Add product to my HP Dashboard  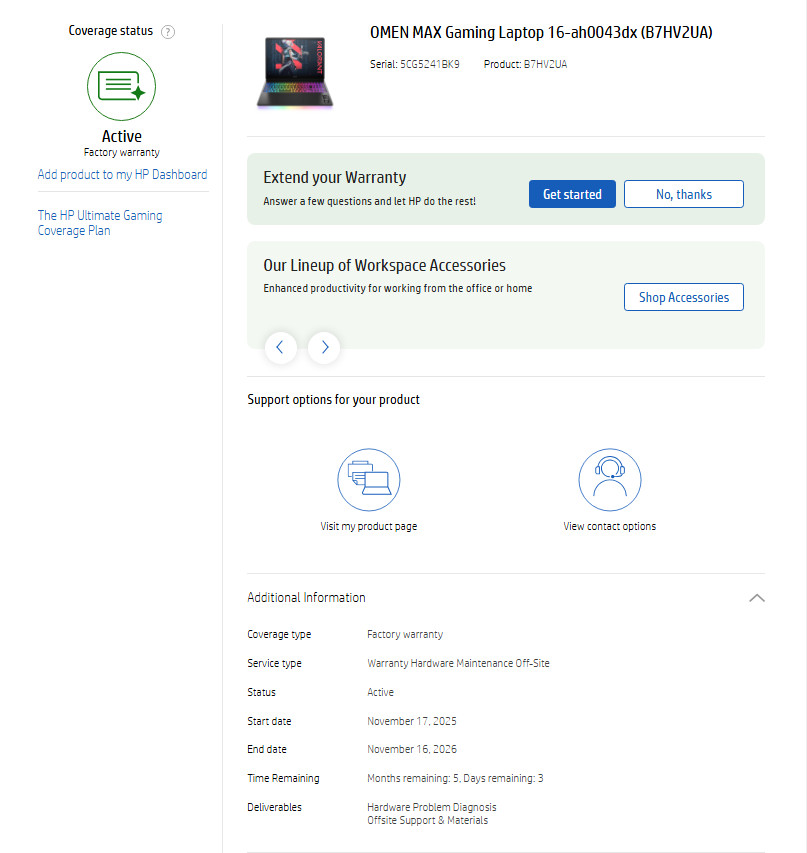(x=122, y=175)
